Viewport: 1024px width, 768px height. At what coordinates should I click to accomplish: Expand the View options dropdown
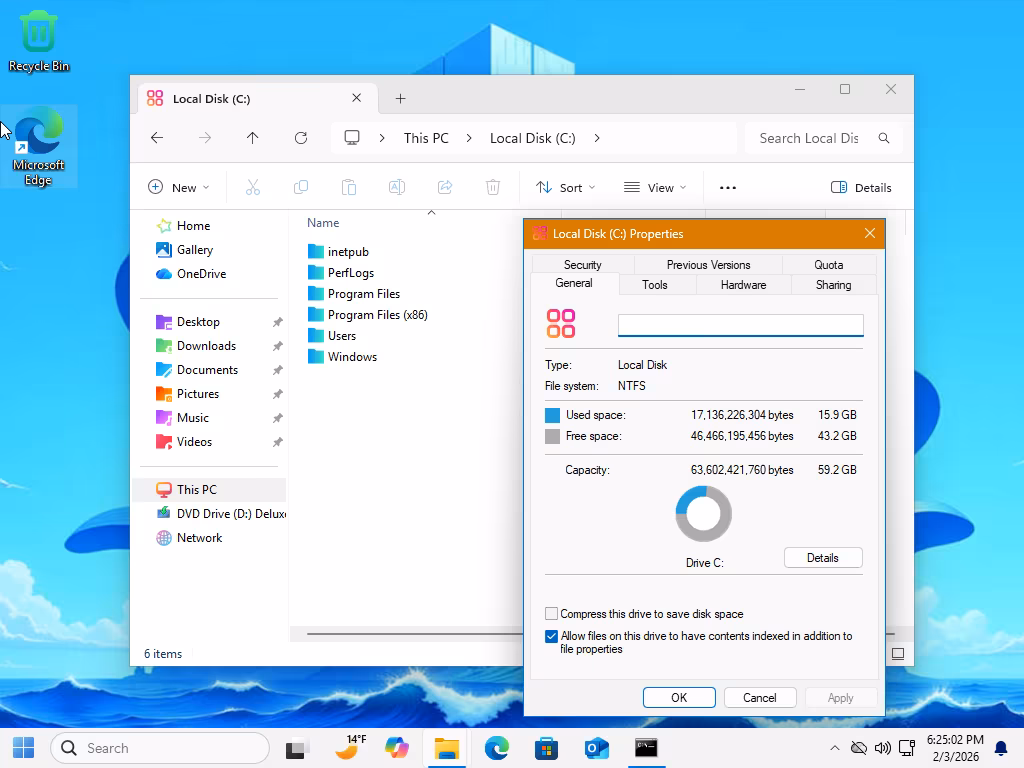tap(655, 187)
